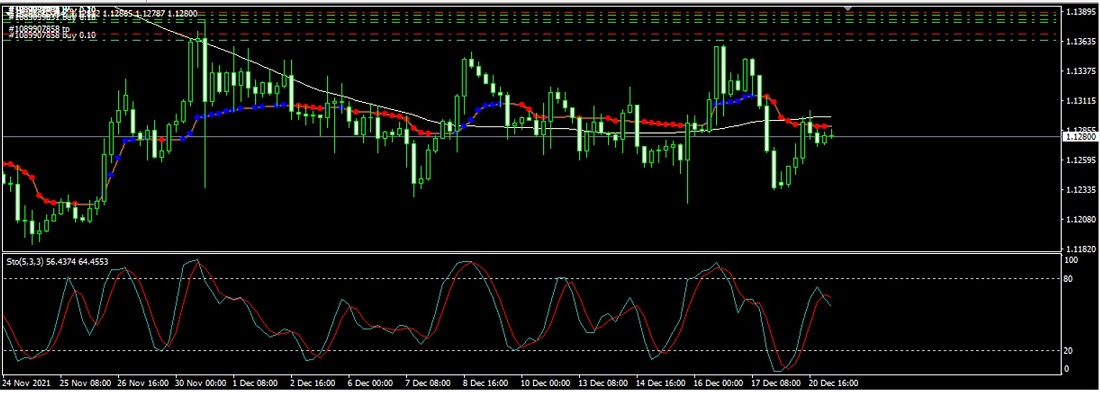Click the current price label 1.12800

pos(1080,137)
